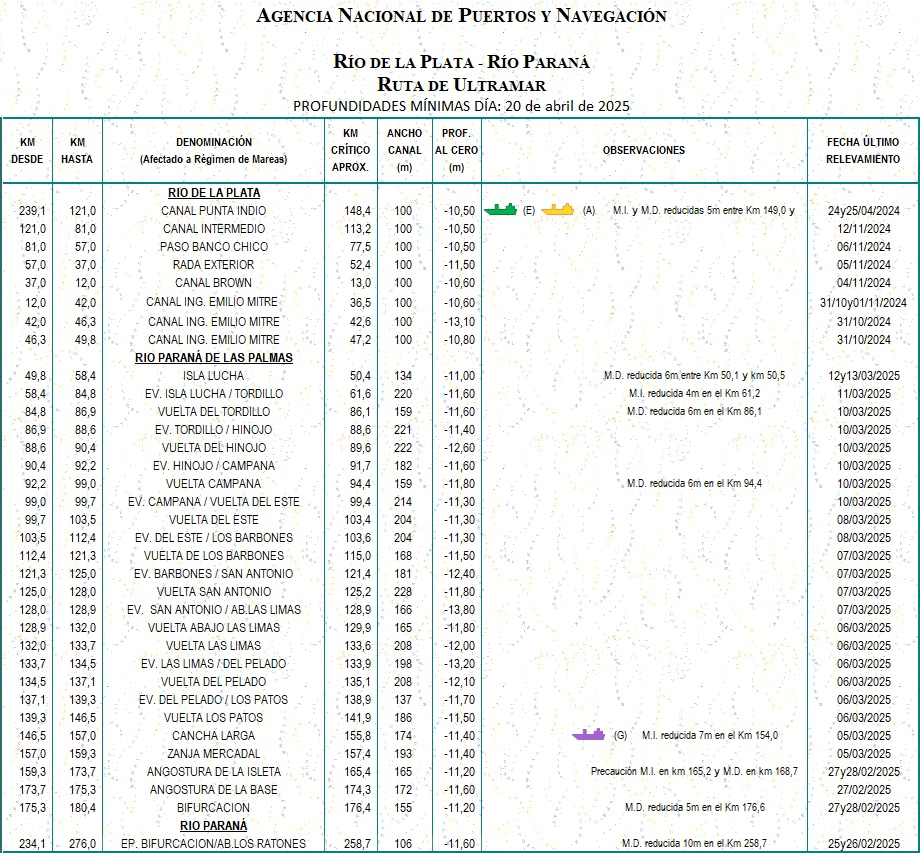Image resolution: width=920 pixels, height=853 pixels.
Task: Click the PROF. AL CERO column header
Action: point(457,150)
